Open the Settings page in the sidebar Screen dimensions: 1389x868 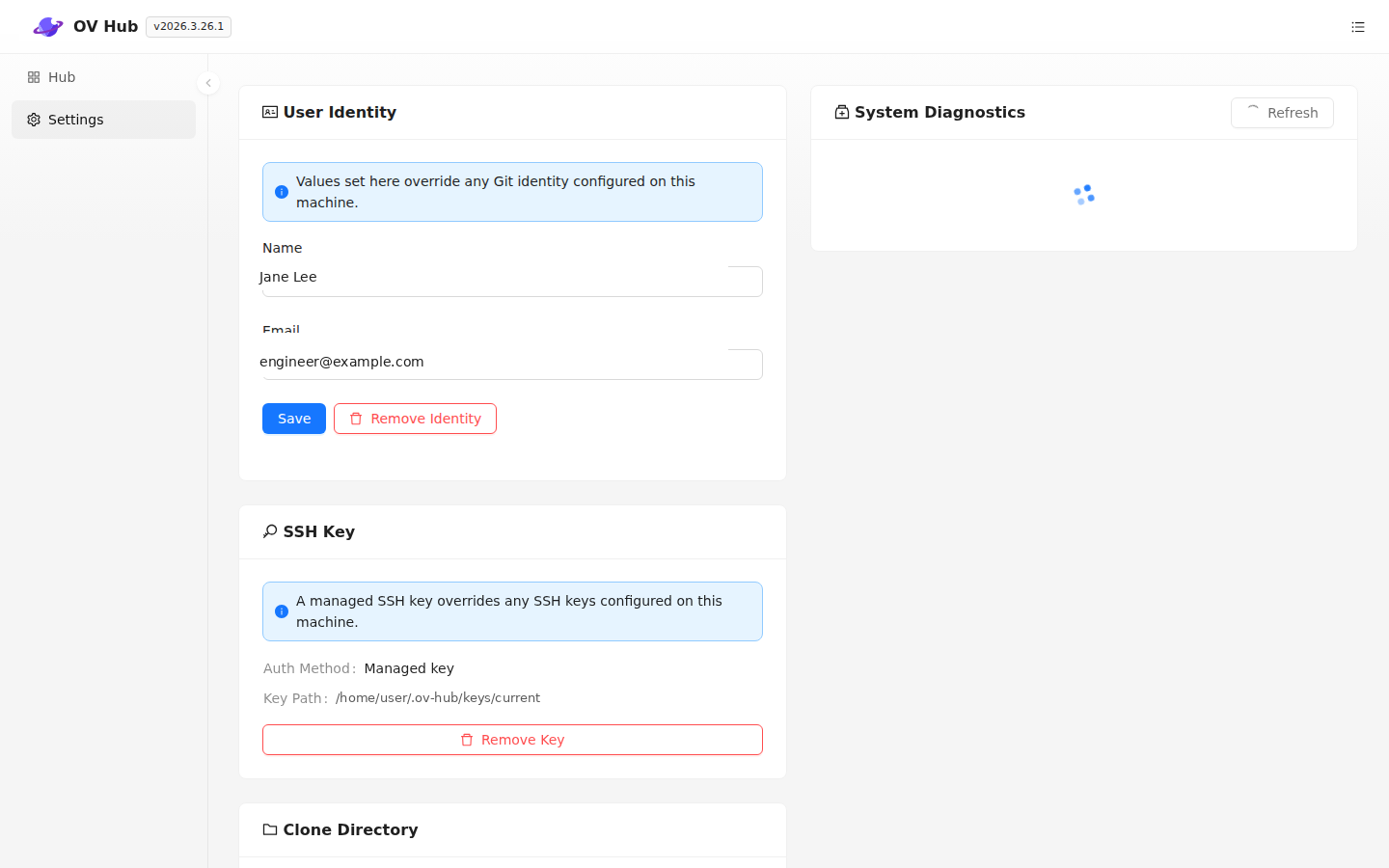103,120
